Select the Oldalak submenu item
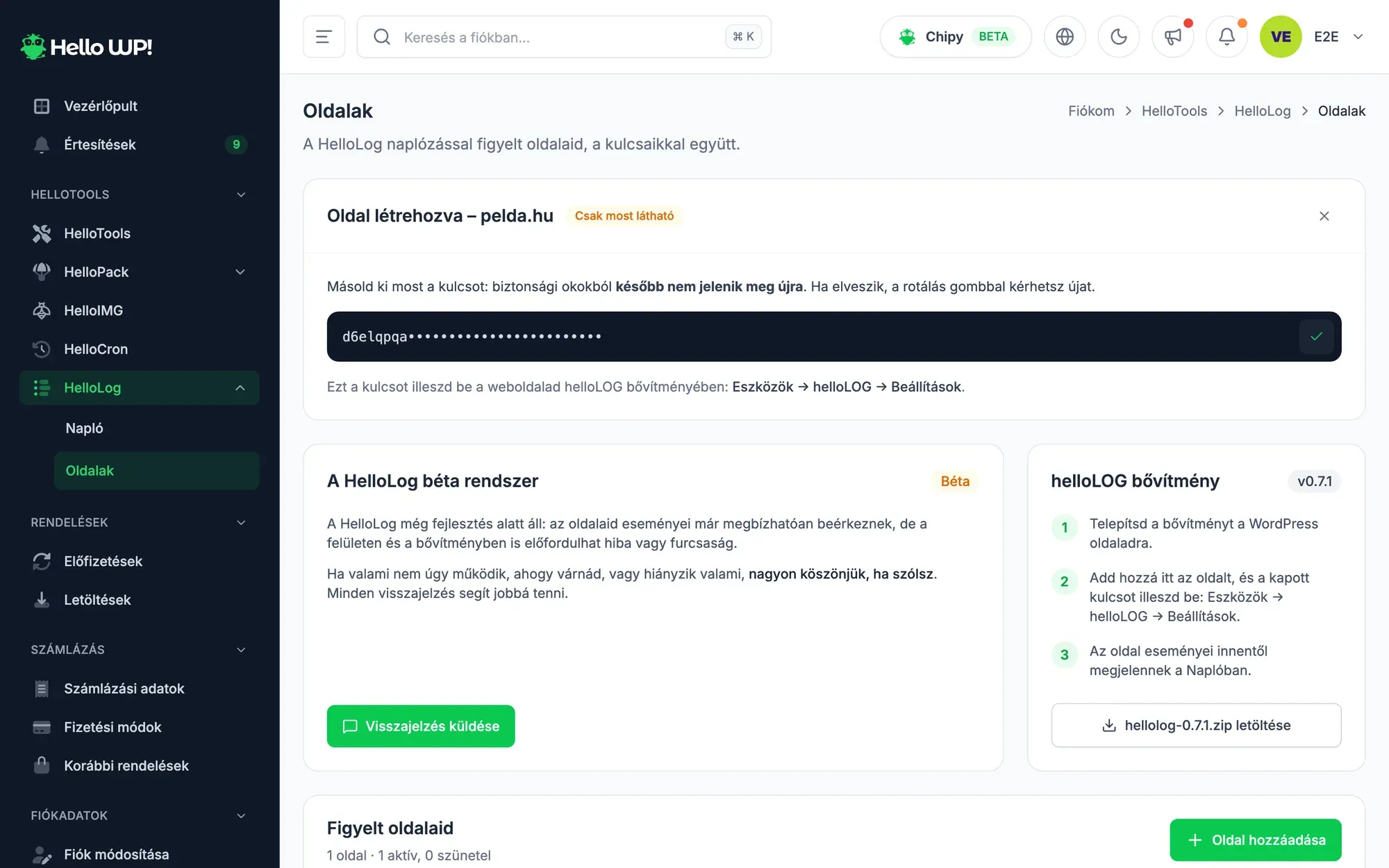The width and height of the screenshot is (1389, 868). (156, 471)
